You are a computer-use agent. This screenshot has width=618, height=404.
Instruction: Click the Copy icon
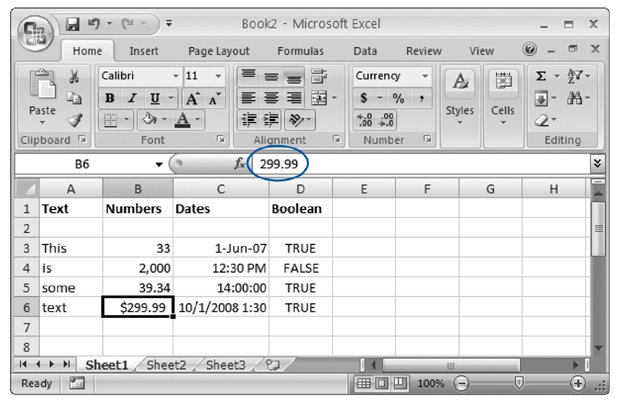[74, 98]
